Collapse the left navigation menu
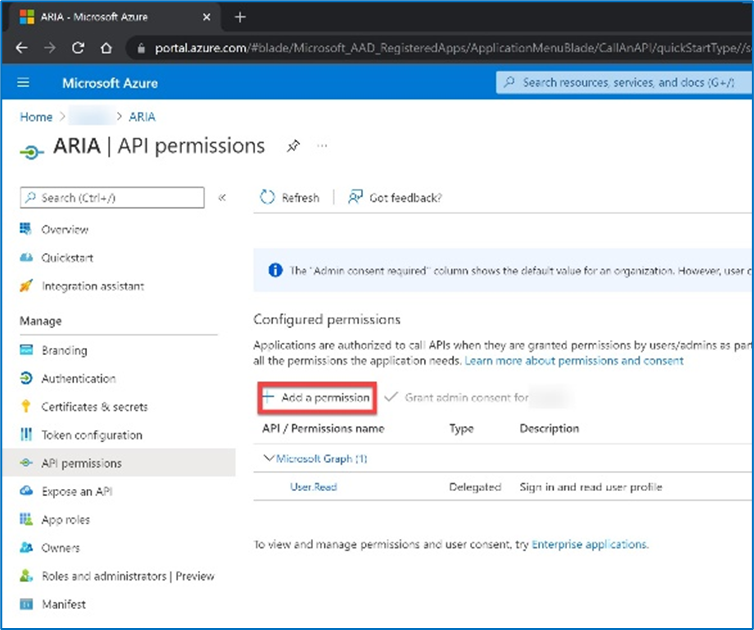Screen dimensions: 754x630 point(222,197)
